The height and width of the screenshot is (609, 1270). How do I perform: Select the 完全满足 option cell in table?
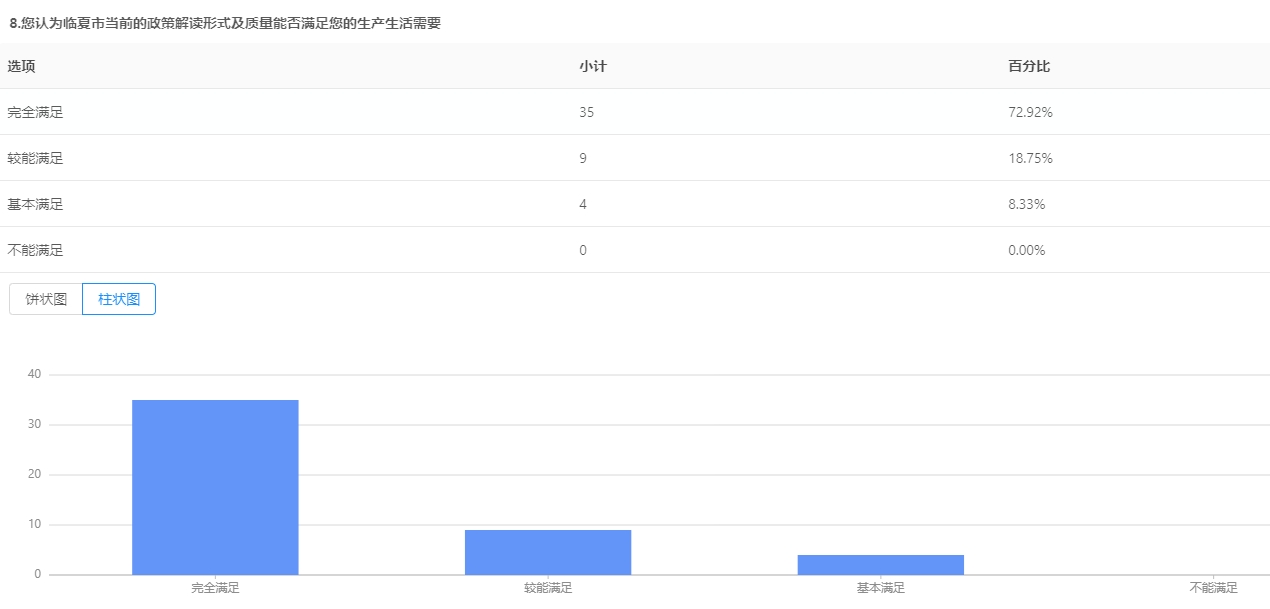click(x=36, y=112)
